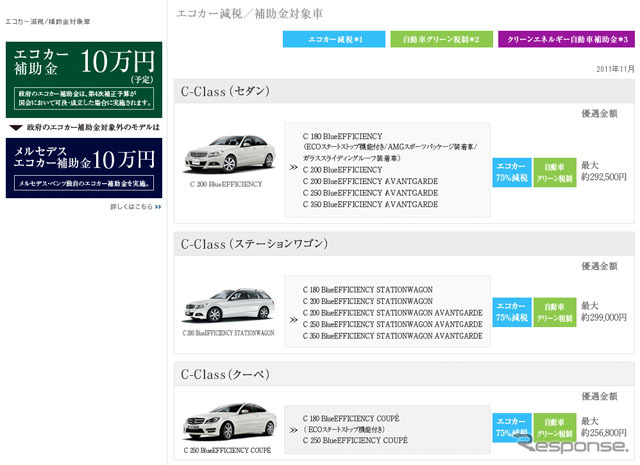640x465 pixels.
Task: Click 自動車グリーン税制 badge in sedan row
Action: (x=555, y=172)
